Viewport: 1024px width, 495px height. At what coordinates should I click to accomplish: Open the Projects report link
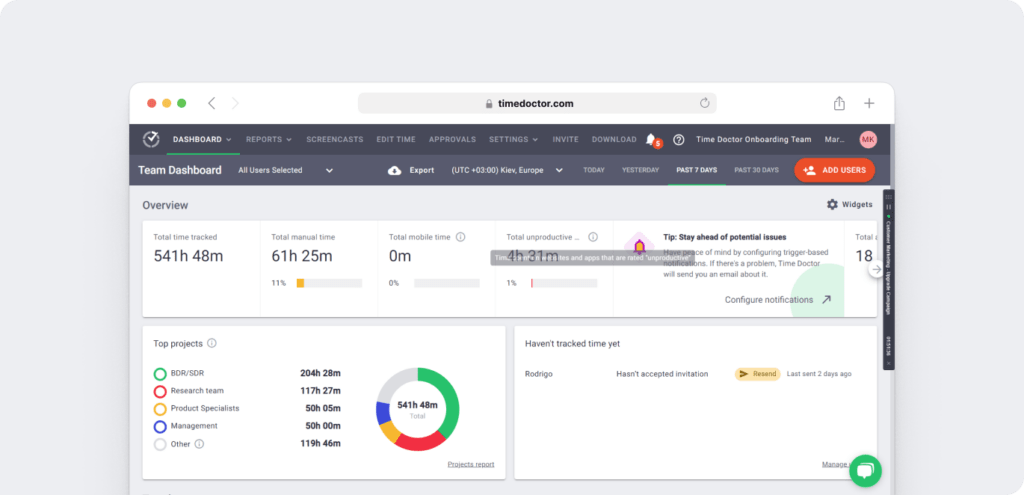pyautogui.click(x=470, y=464)
